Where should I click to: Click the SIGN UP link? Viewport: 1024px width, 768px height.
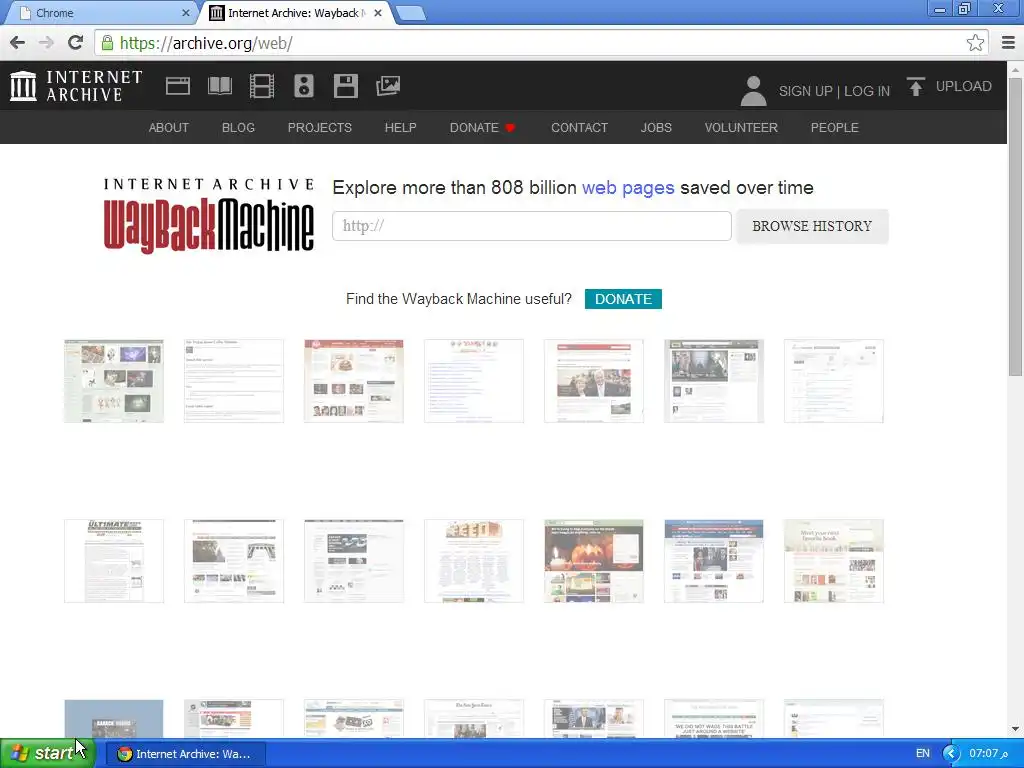tap(805, 91)
